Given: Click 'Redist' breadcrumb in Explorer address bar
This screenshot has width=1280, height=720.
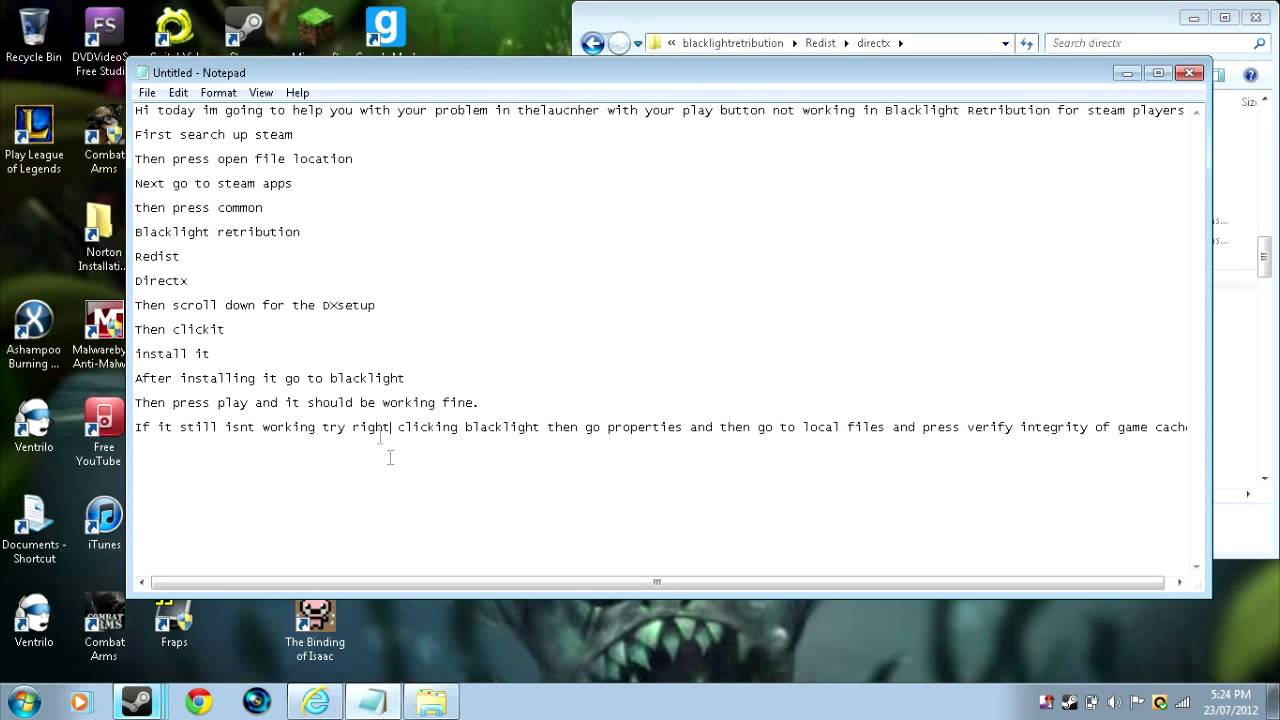Looking at the screenshot, I should (x=820, y=43).
